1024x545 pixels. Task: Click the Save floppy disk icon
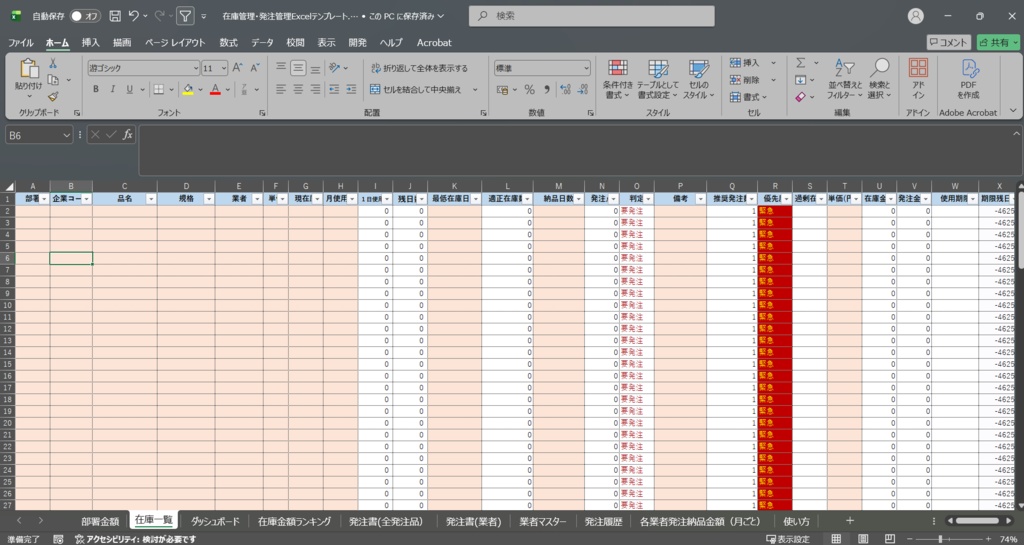click(115, 16)
